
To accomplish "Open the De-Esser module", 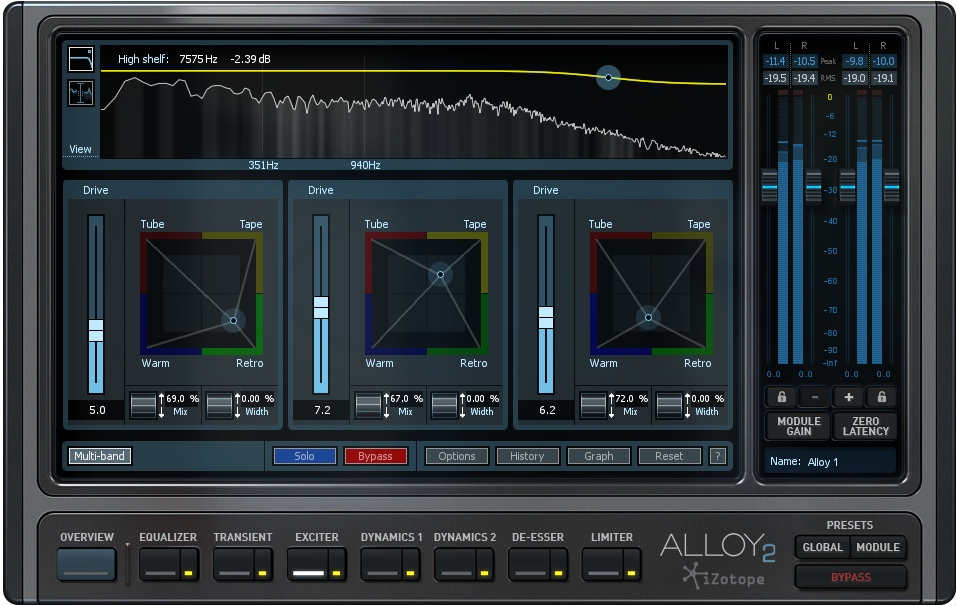I will [x=530, y=565].
